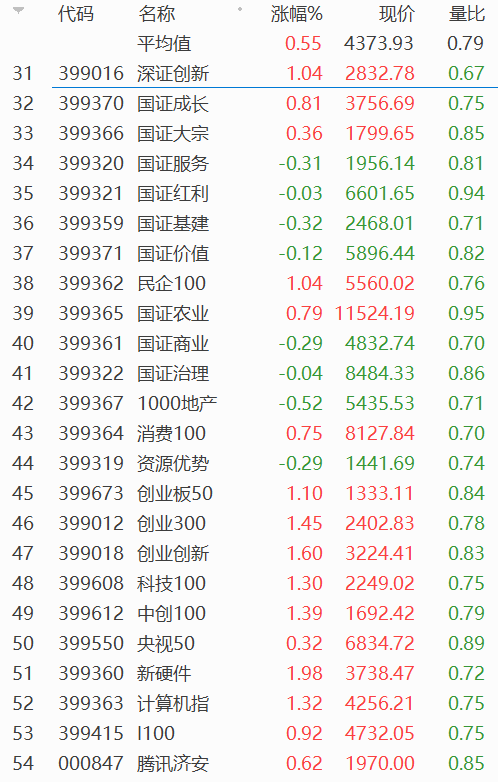Sort by the 现价 column header
Image resolution: width=498 pixels, height=782 pixels.
pyautogui.click(x=396, y=14)
